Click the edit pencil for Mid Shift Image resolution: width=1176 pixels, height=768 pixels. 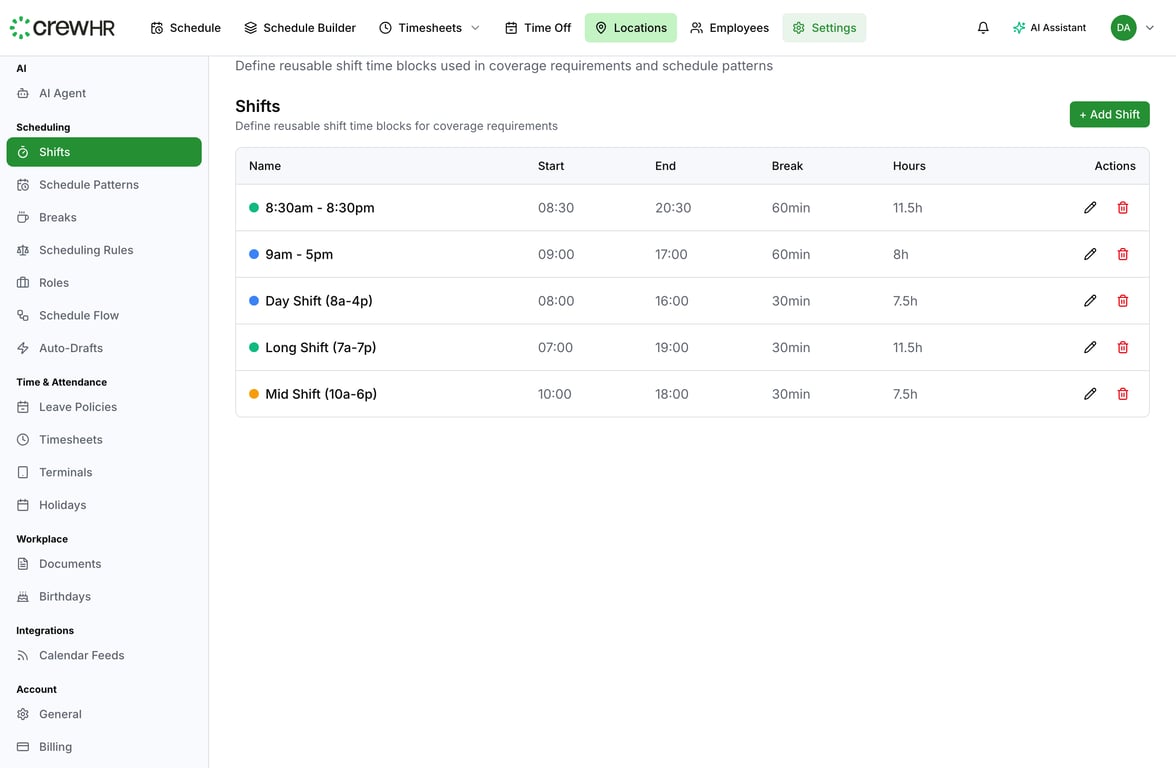coord(1090,393)
